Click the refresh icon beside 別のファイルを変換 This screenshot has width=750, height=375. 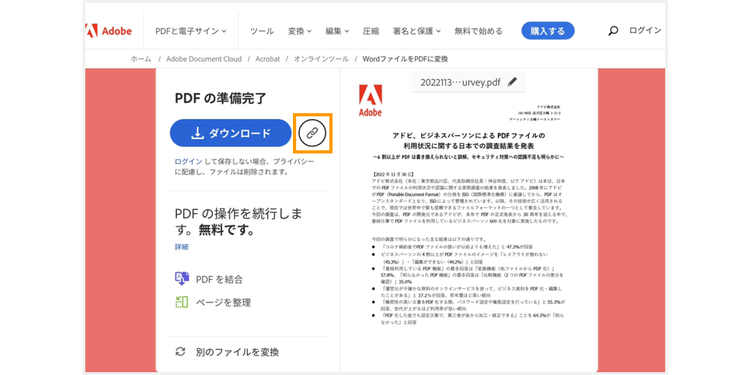pos(180,352)
